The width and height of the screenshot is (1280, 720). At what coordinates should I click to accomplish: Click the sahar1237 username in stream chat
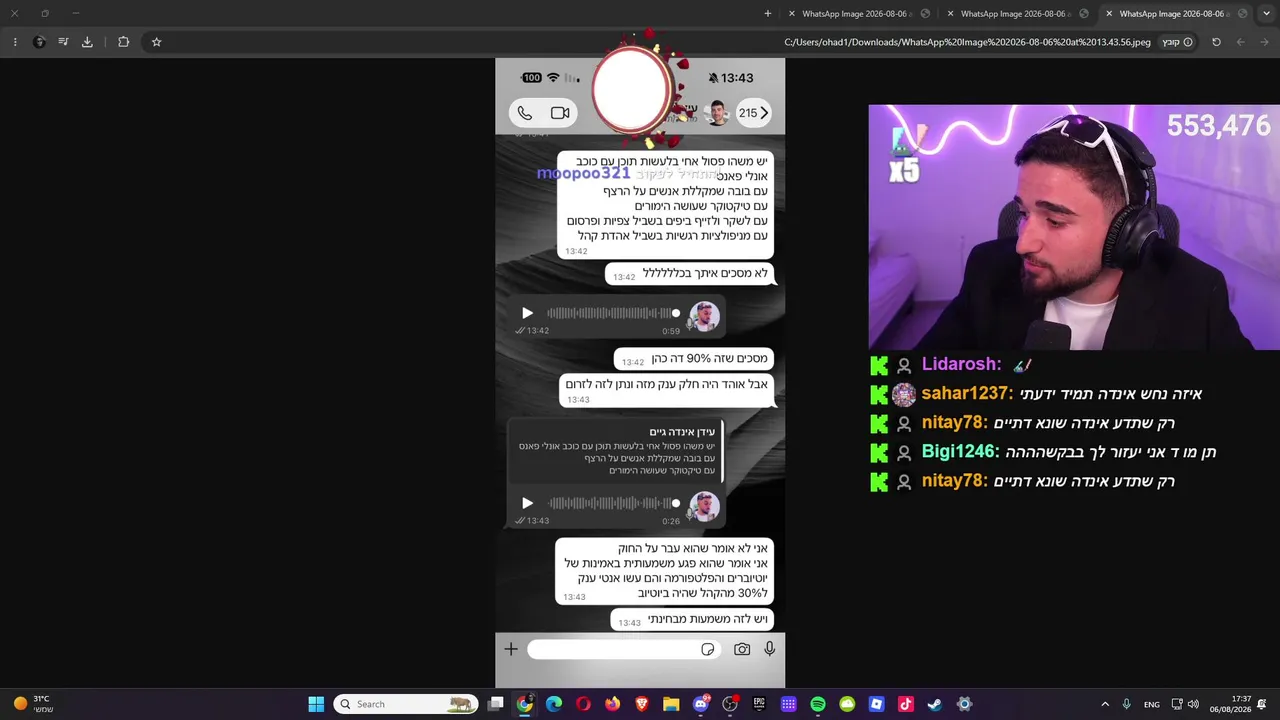tap(967, 394)
